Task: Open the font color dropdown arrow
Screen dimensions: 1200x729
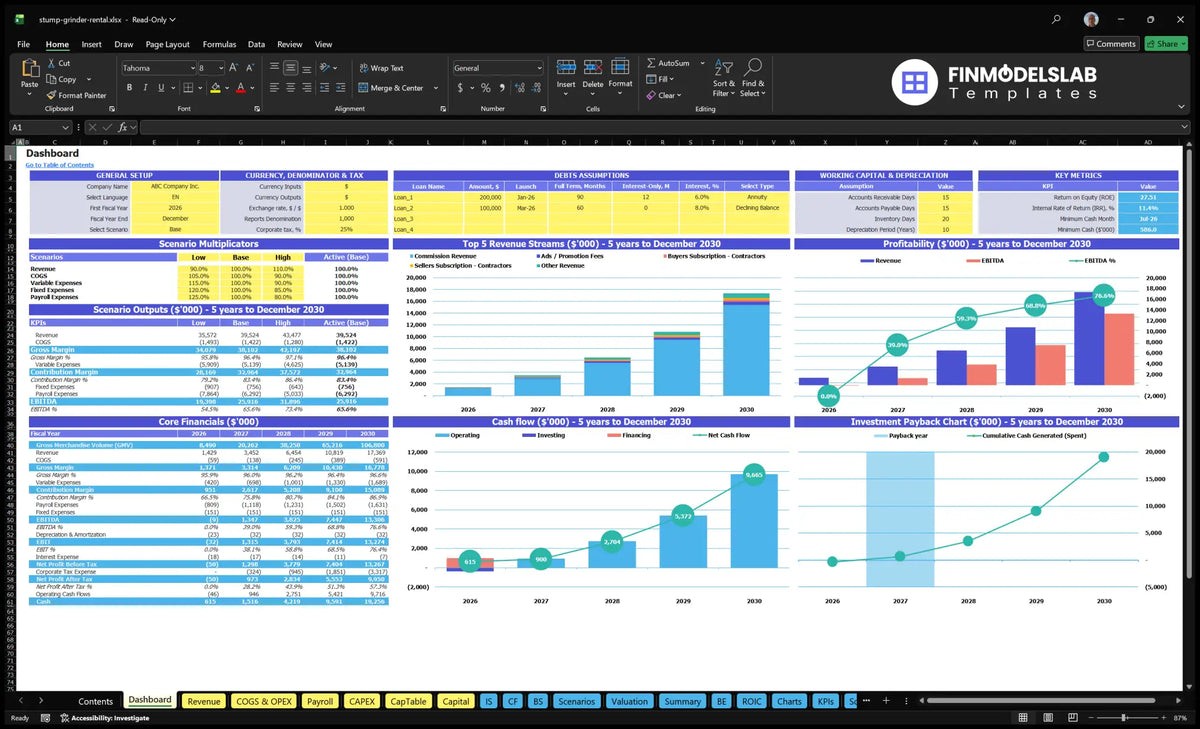Action: [x=251, y=88]
